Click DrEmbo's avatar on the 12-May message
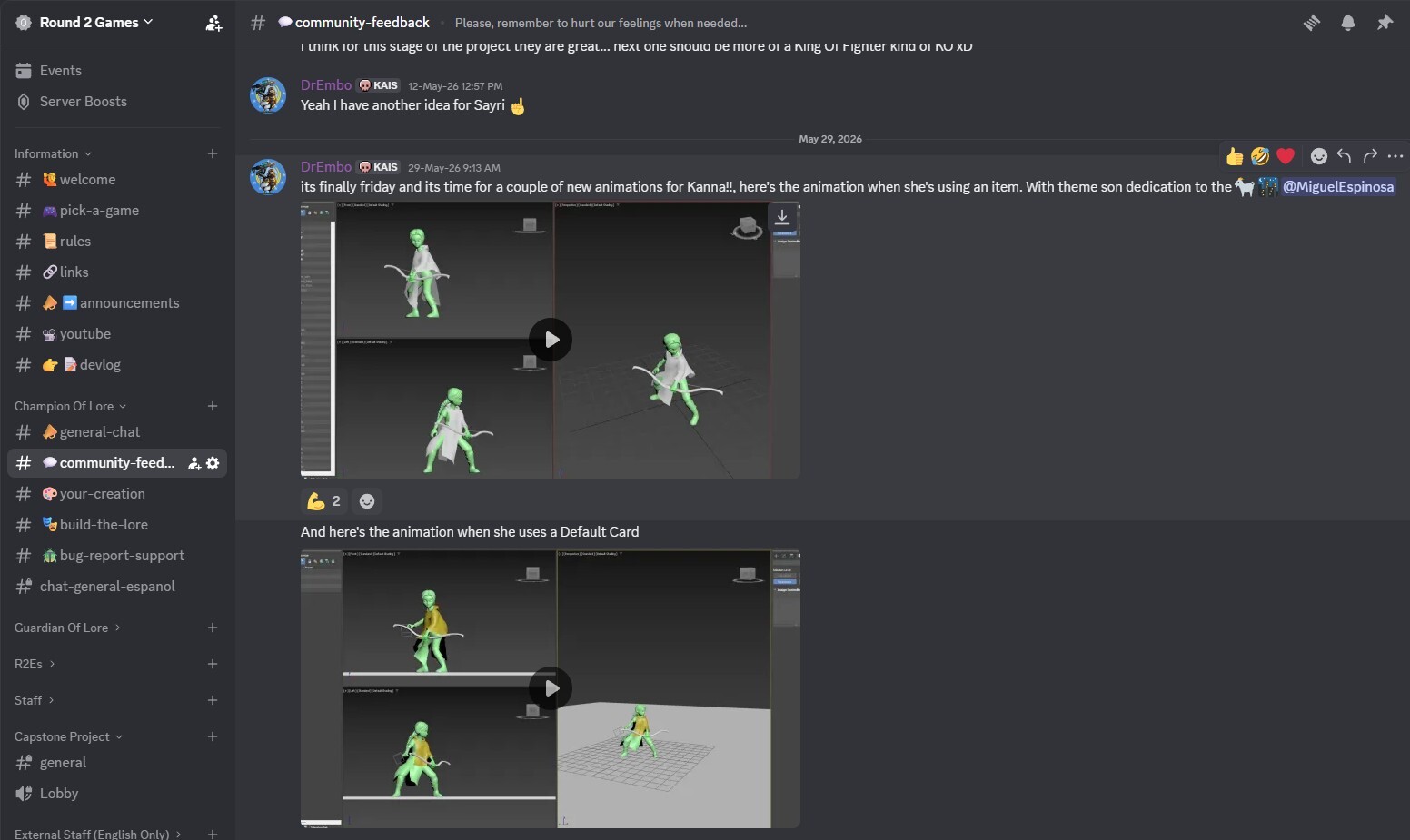 (268, 95)
